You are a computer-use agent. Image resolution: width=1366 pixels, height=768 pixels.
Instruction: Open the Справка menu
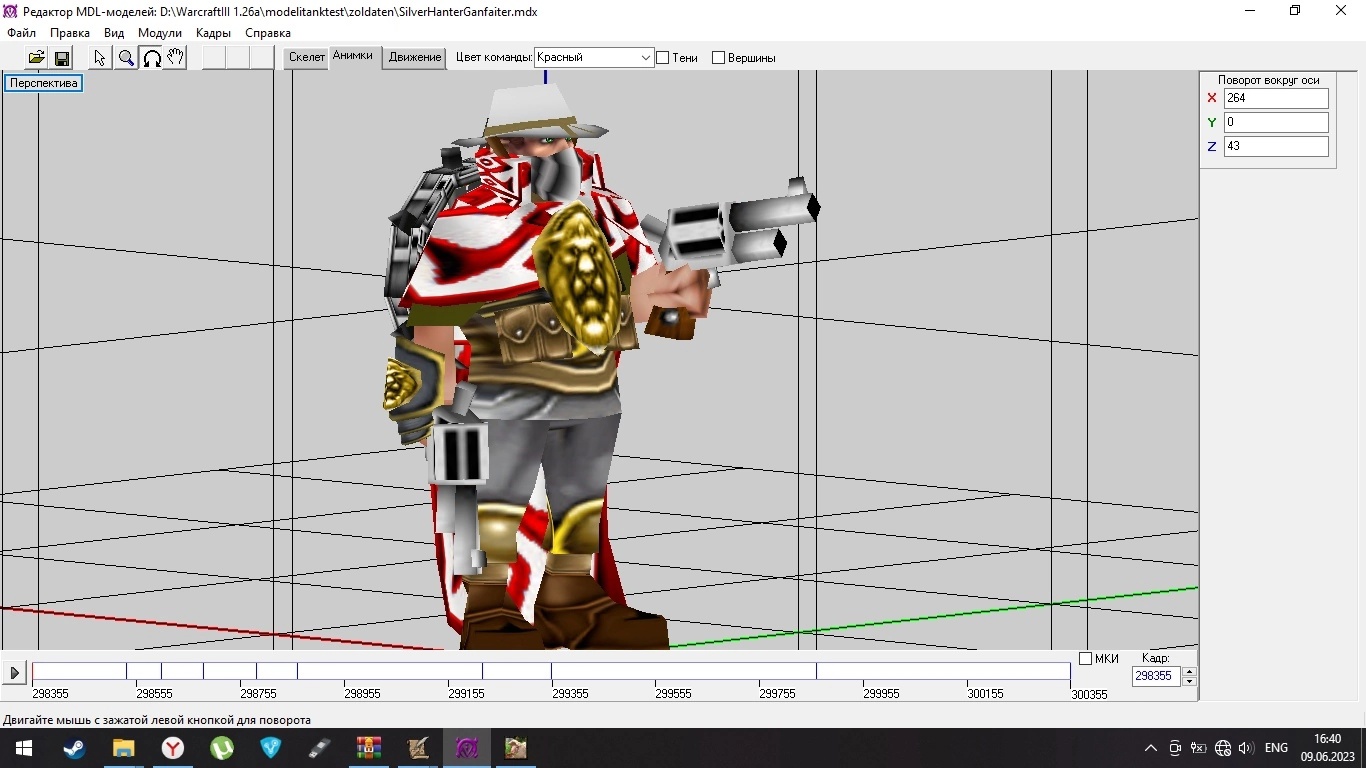tap(268, 33)
